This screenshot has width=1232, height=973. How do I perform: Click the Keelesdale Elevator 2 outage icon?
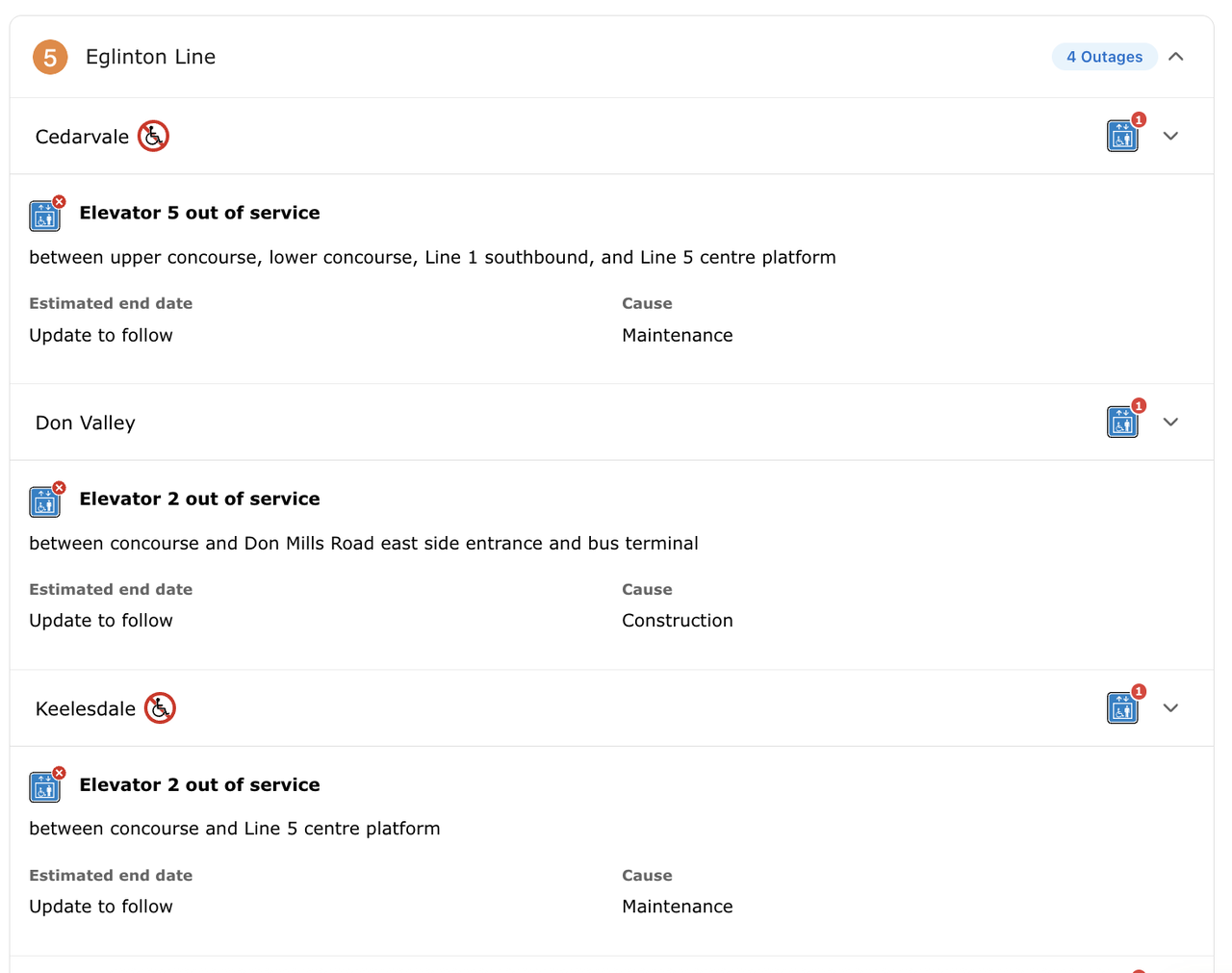(x=45, y=786)
